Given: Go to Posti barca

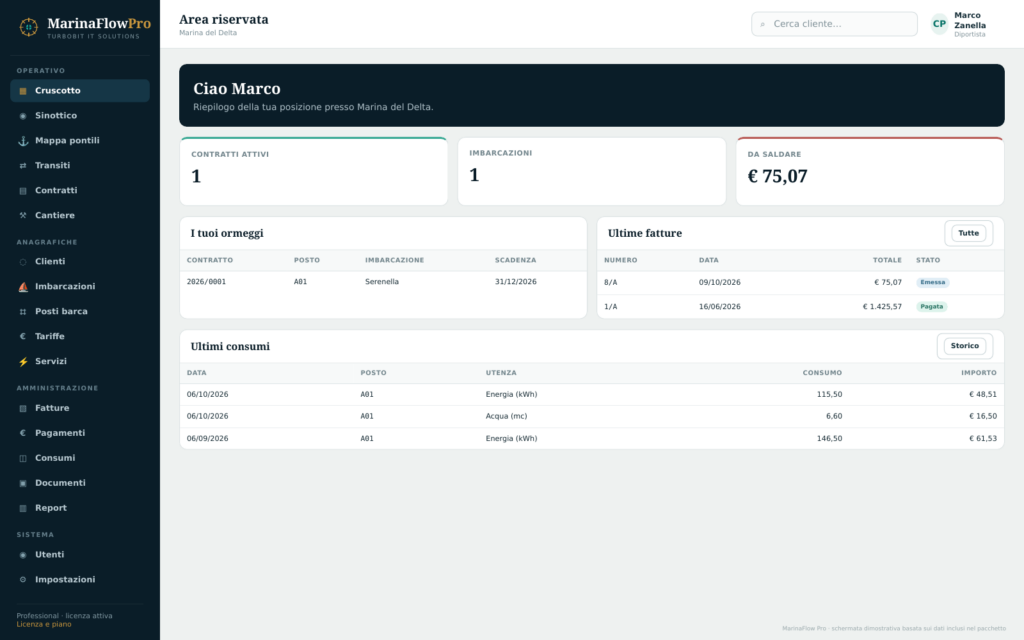Looking at the screenshot, I should click(80, 312).
